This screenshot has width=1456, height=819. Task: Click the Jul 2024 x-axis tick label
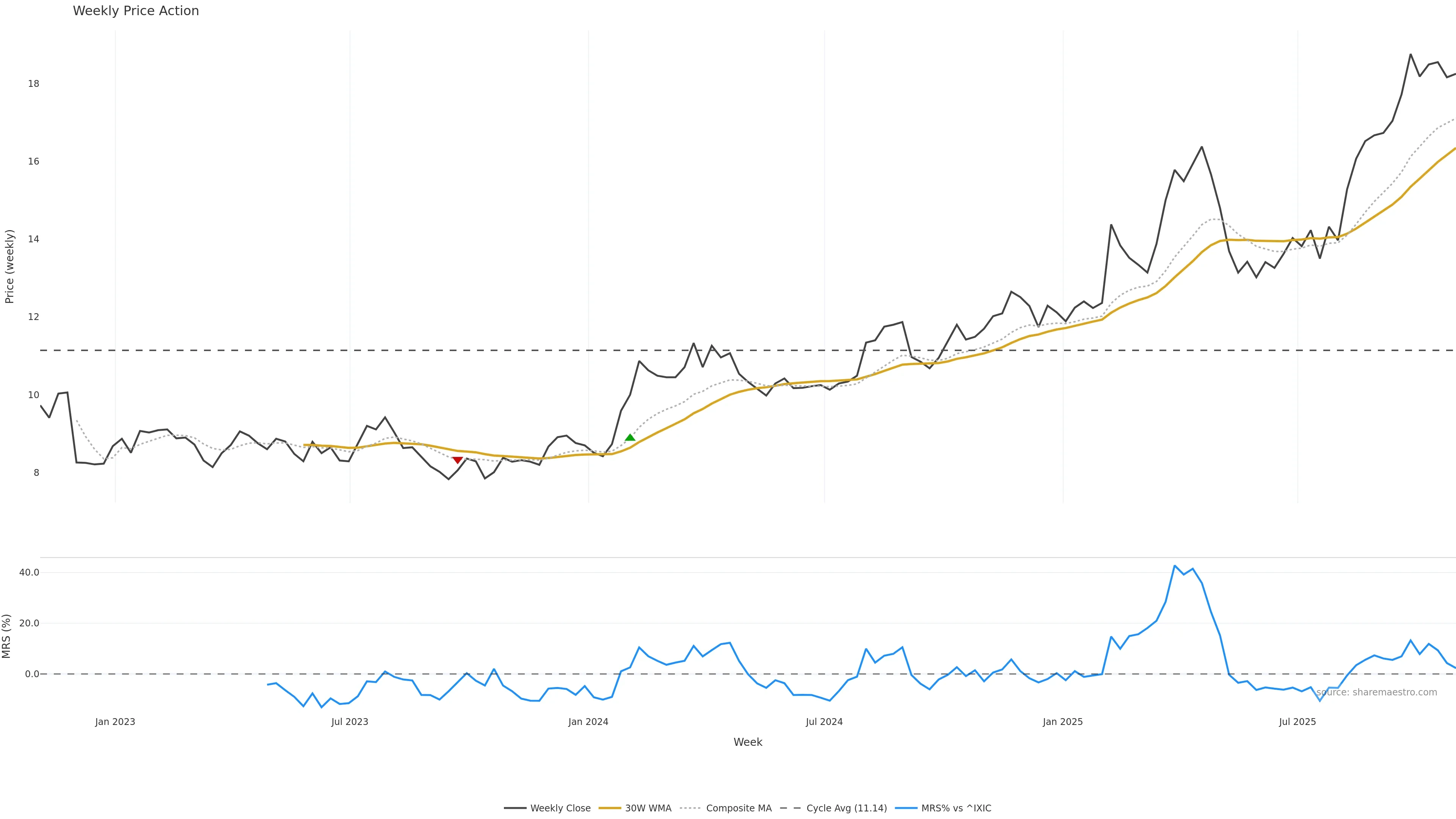tap(824, 722)
